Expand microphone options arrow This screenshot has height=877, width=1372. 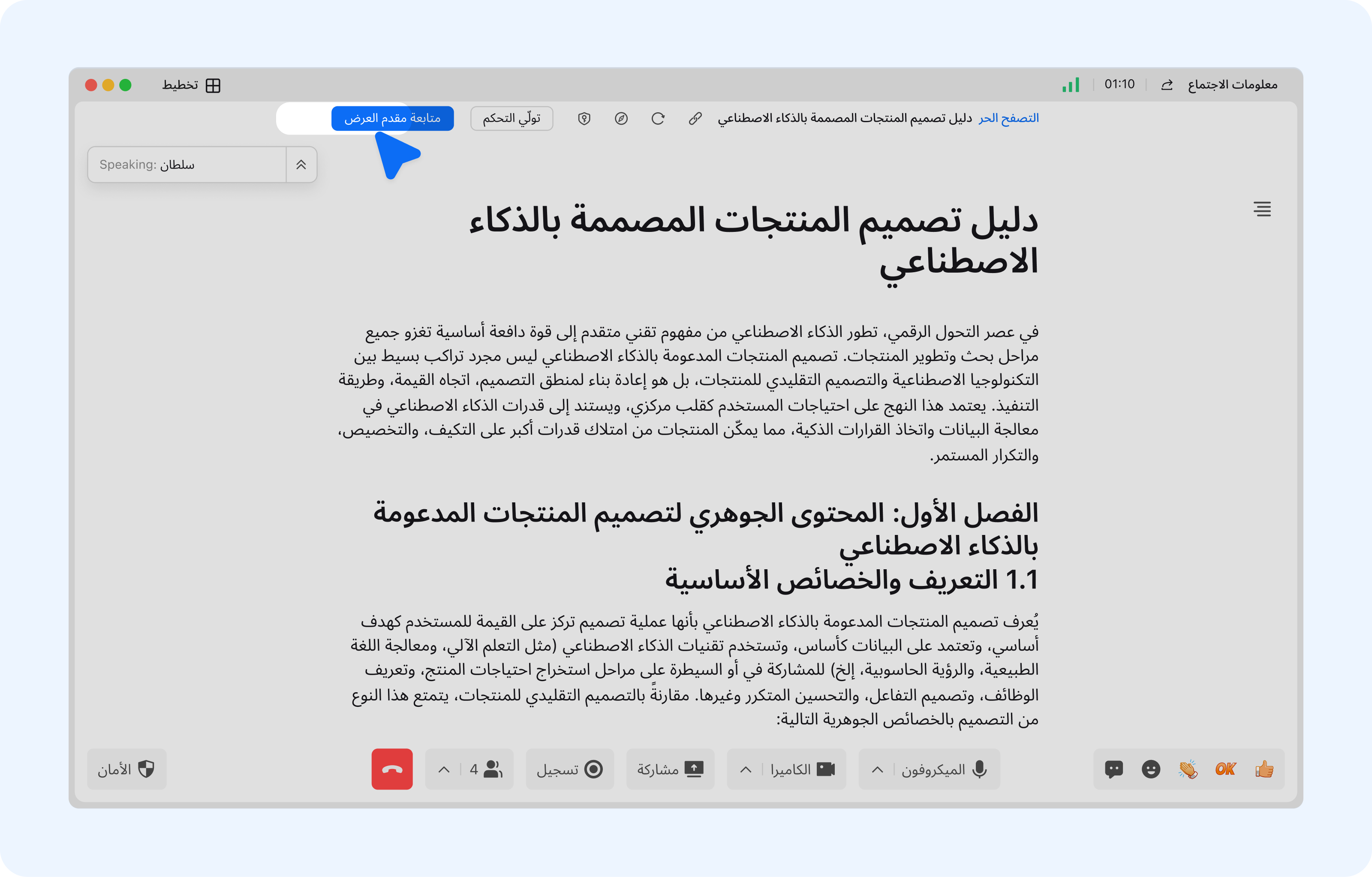878,769
